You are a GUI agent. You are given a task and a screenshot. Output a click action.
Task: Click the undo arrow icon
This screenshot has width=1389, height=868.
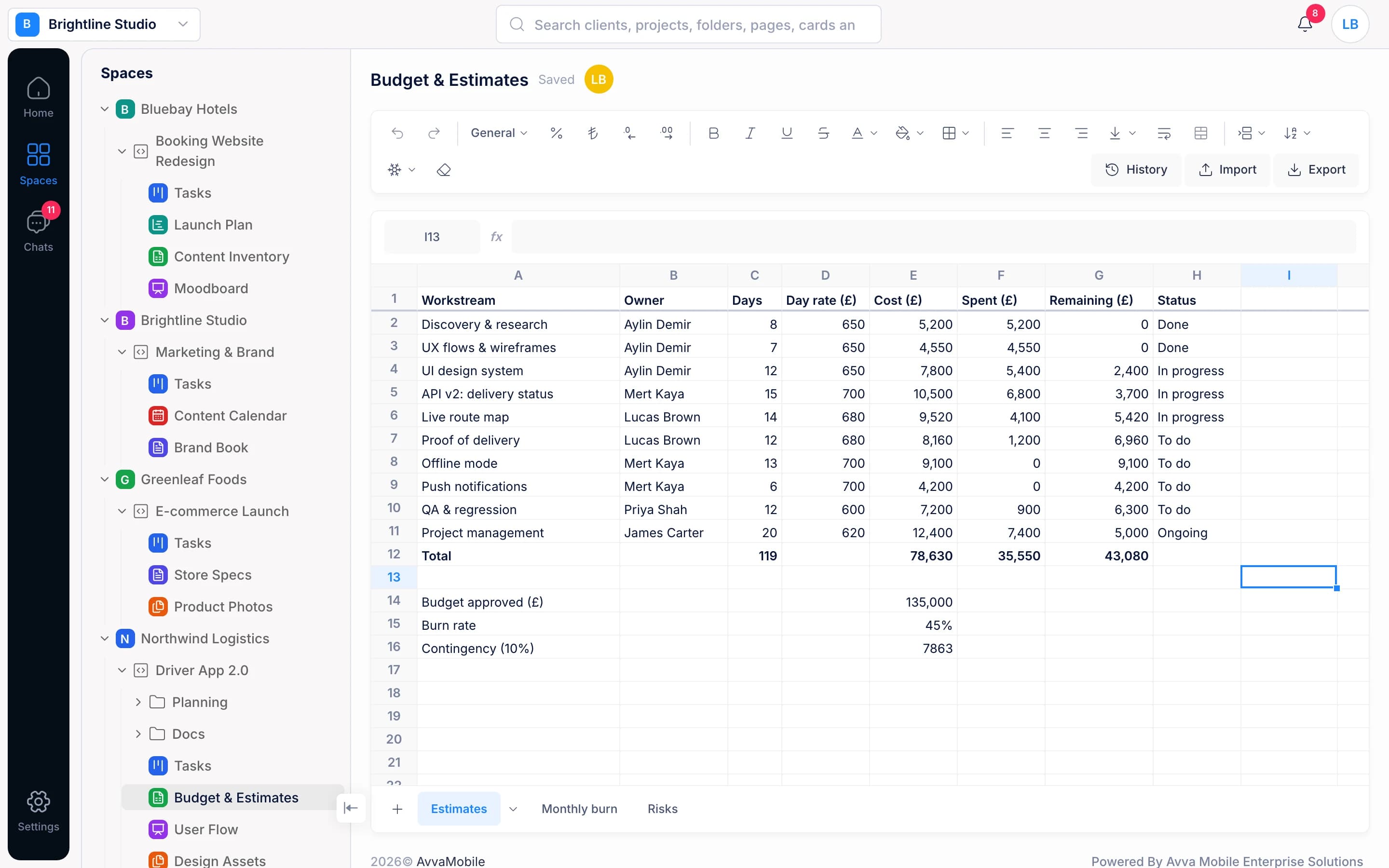tap(397, 133)
